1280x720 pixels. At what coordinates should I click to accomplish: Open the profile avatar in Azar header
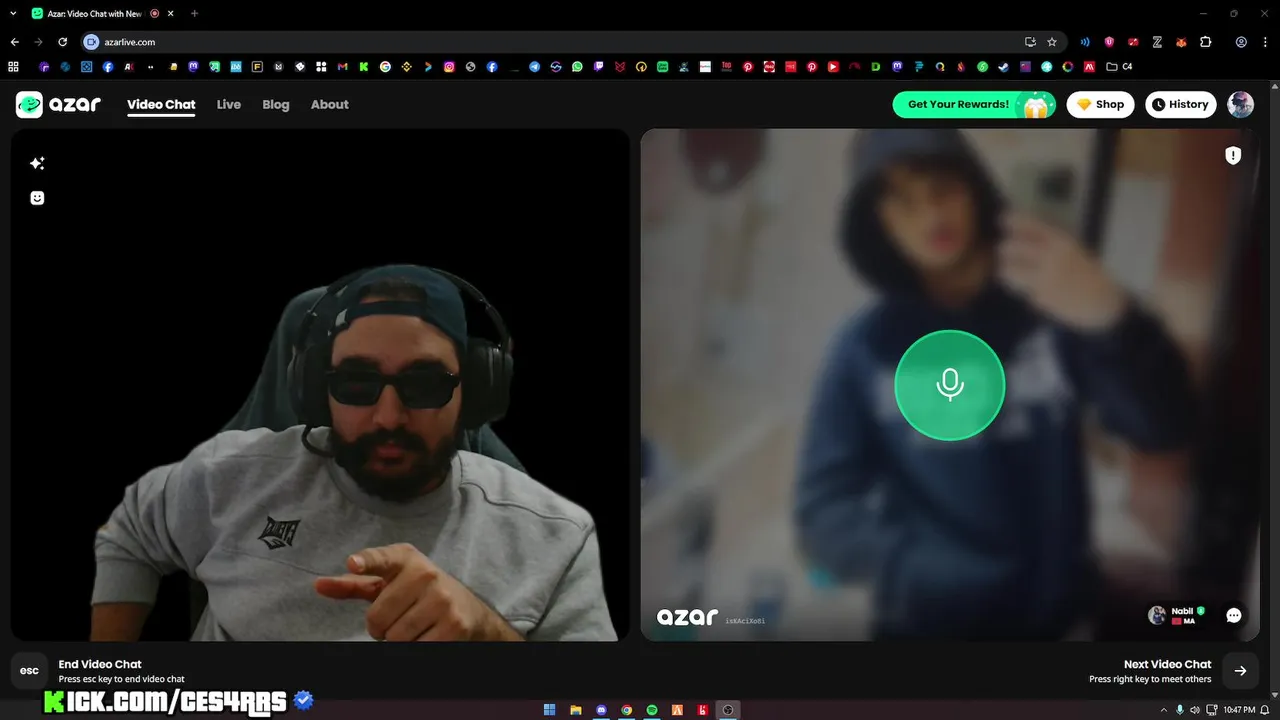[x=1241, y=104]
